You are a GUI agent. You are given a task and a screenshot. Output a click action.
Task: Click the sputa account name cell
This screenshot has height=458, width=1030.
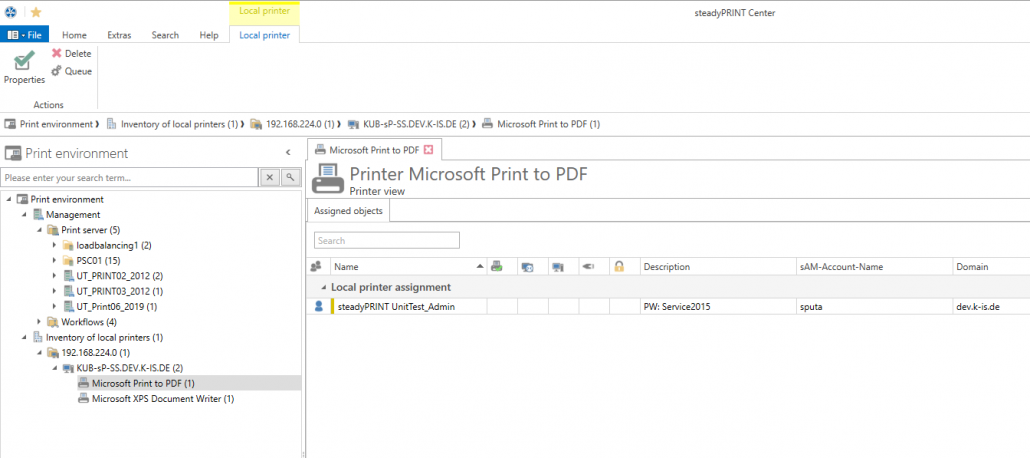[873, 306]
